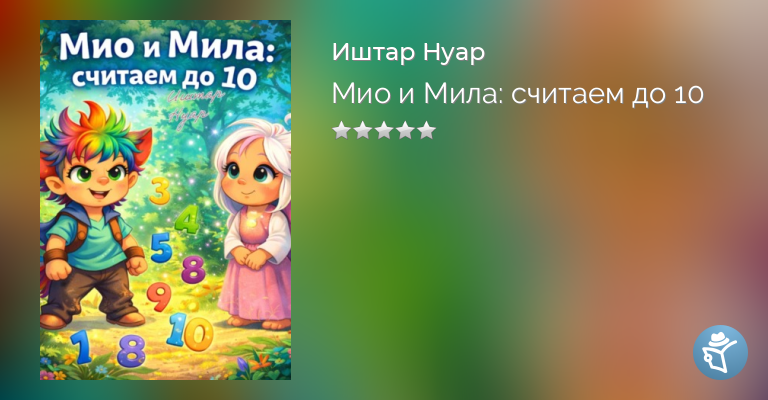
Task: Click the green number 4 on cover
Action: tap(187, 219)
